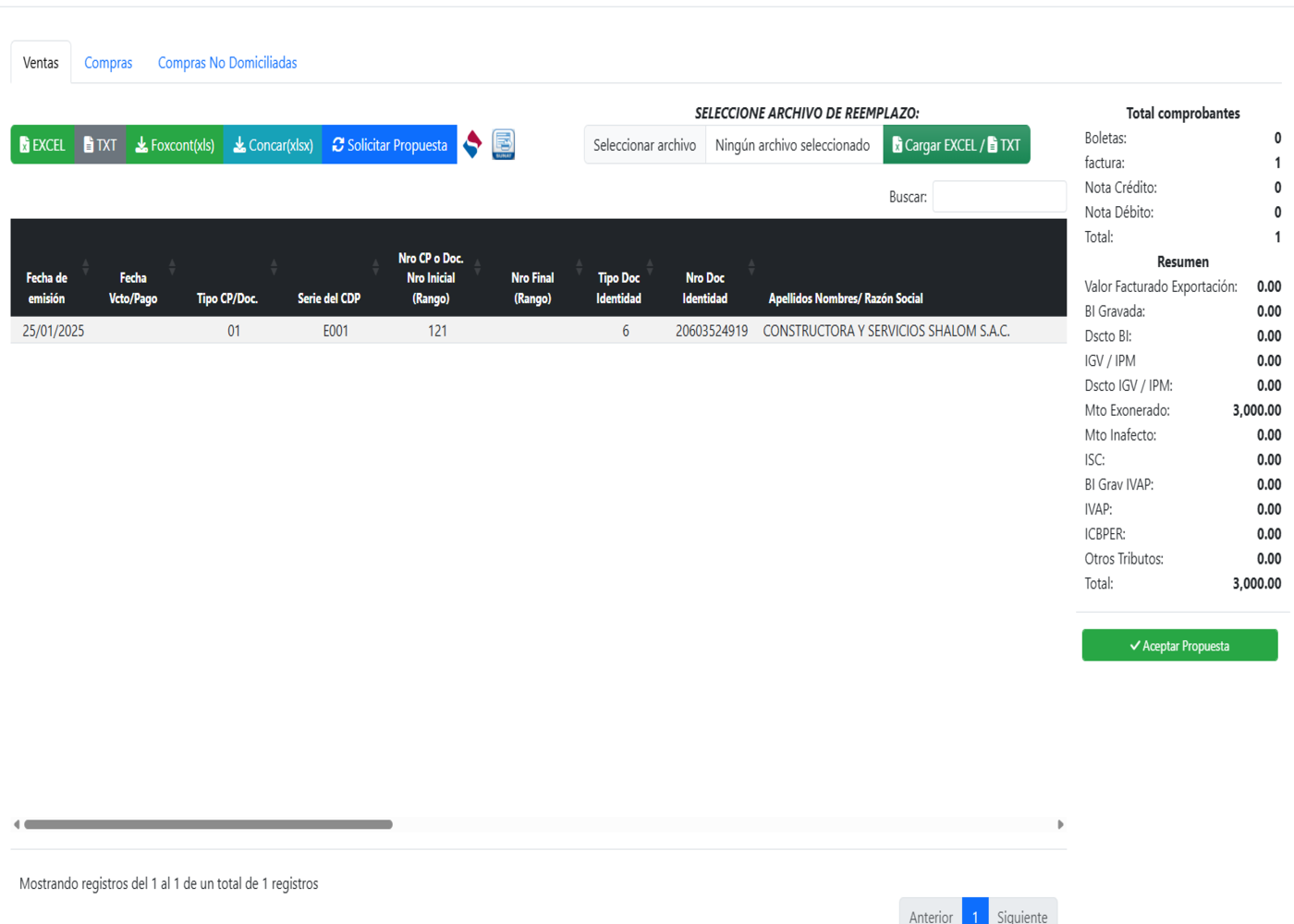
Task: Go to the Siguiente page
Action: click(1021, 916)
